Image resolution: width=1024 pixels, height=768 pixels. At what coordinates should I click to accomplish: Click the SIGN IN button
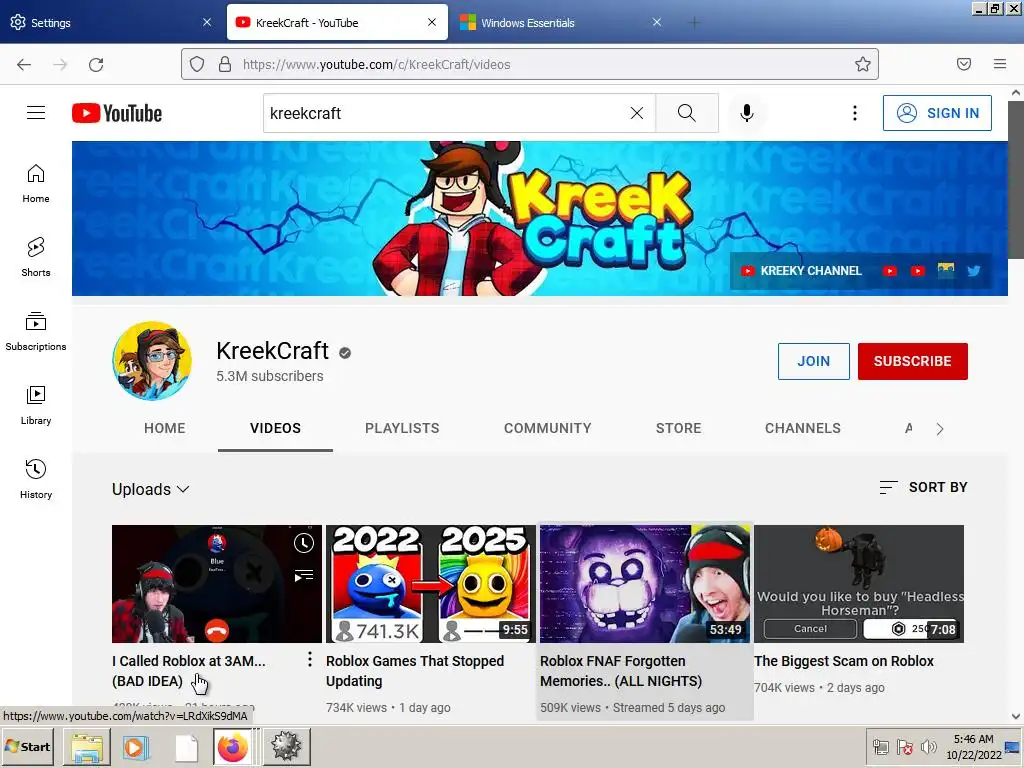pyautogui.click(x=937, y=113)
